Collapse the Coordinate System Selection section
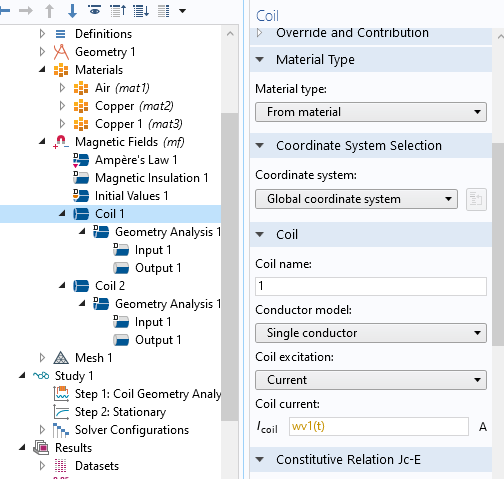This screenshot has height=479, width=504. (x=260, y=146)
